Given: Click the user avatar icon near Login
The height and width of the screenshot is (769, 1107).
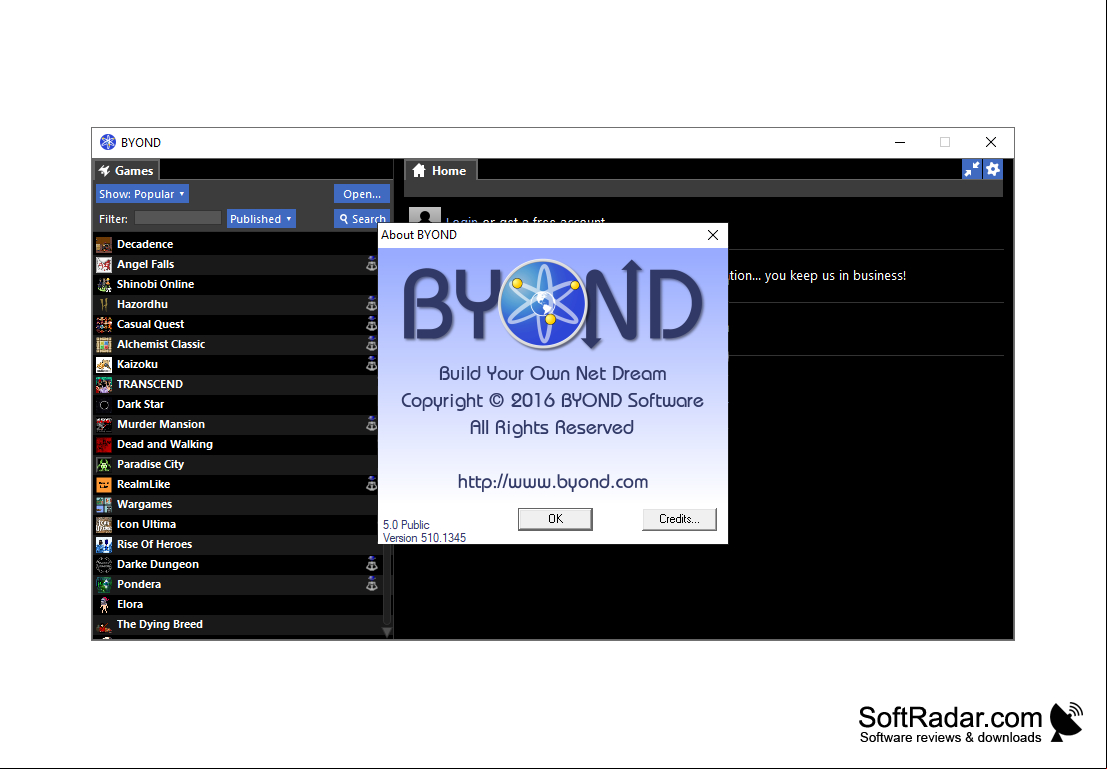Looking at the screenshot, I should 425,217.
